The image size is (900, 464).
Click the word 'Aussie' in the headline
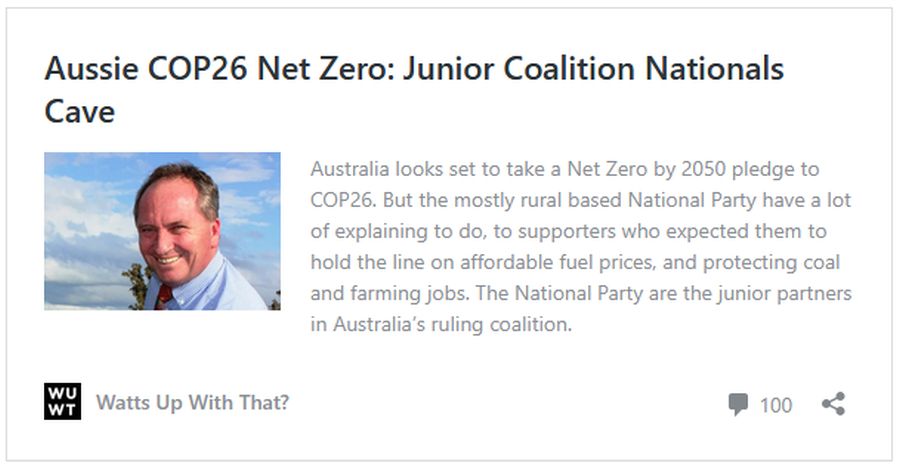pyautogui.click(x=90, y=69)
